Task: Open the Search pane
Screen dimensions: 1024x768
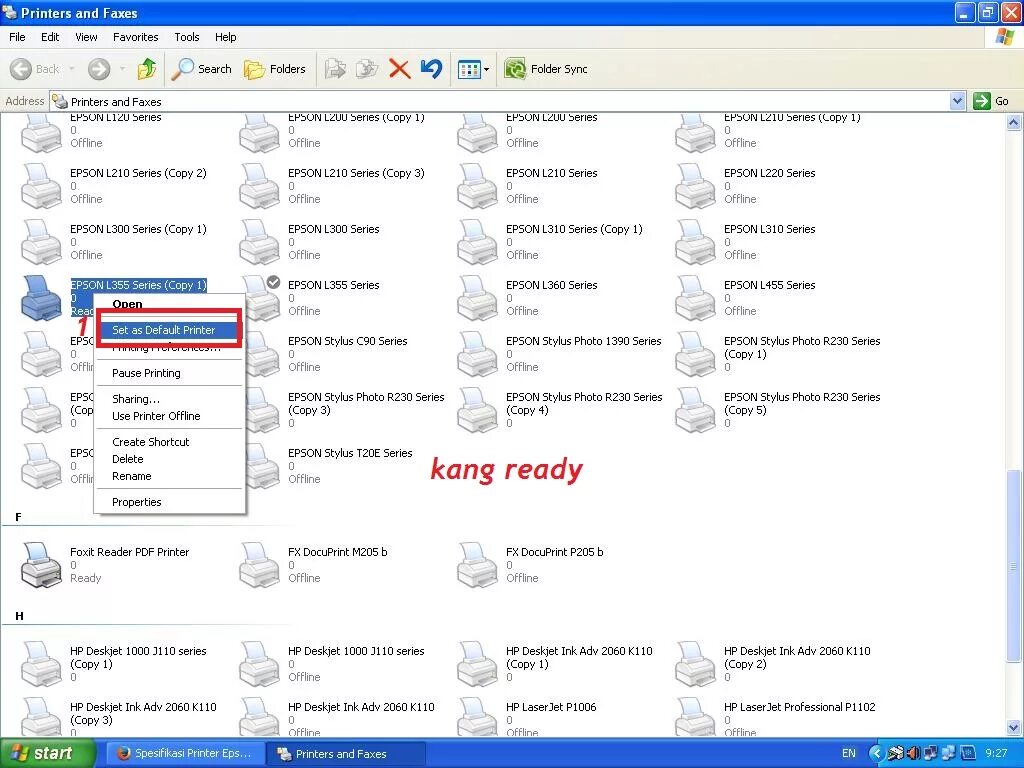Action: (x=201, y=69)
